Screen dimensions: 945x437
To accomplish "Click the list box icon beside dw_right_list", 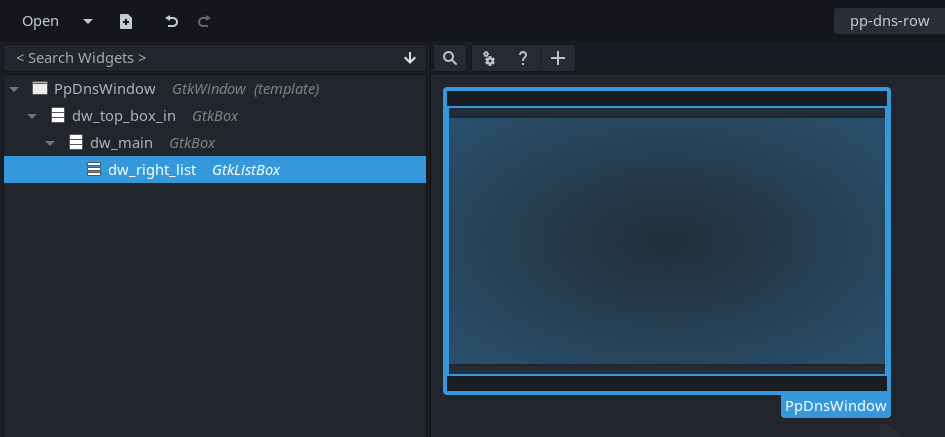I will tap(94, 169).
